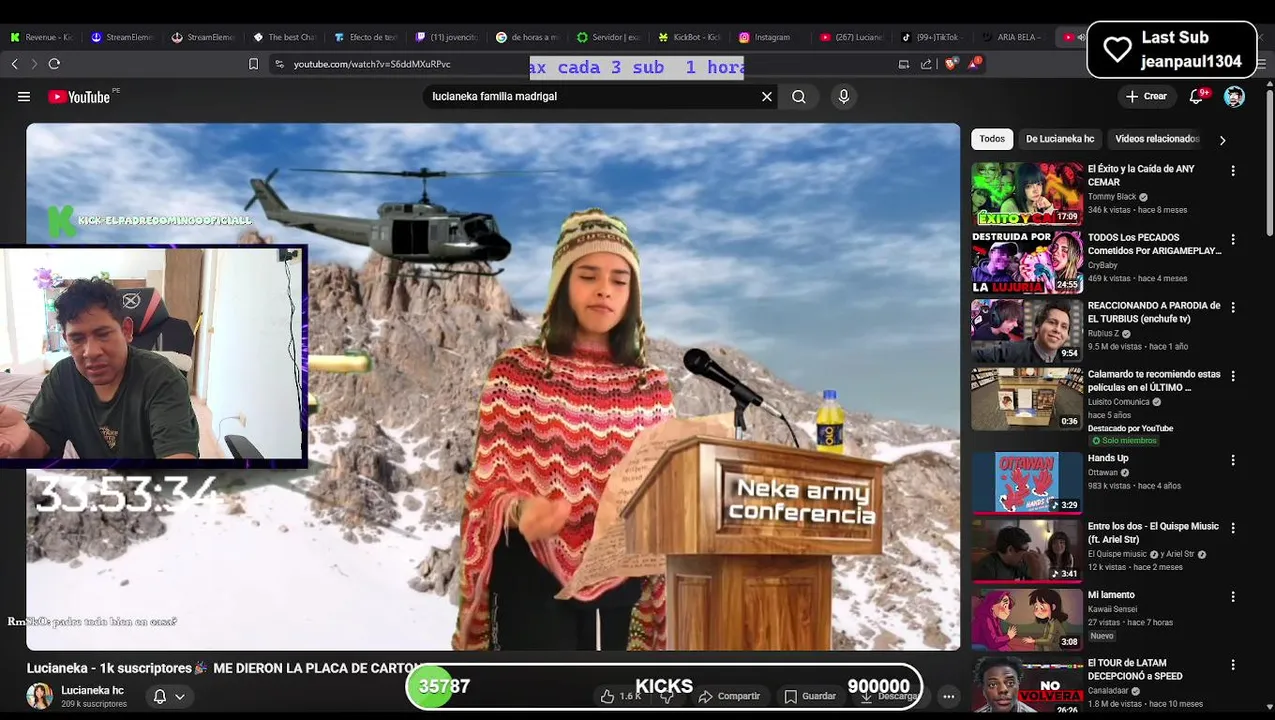1275x720 pixels.
Task: Go back with the browser back arrow
Action: [x=15, y=64]
